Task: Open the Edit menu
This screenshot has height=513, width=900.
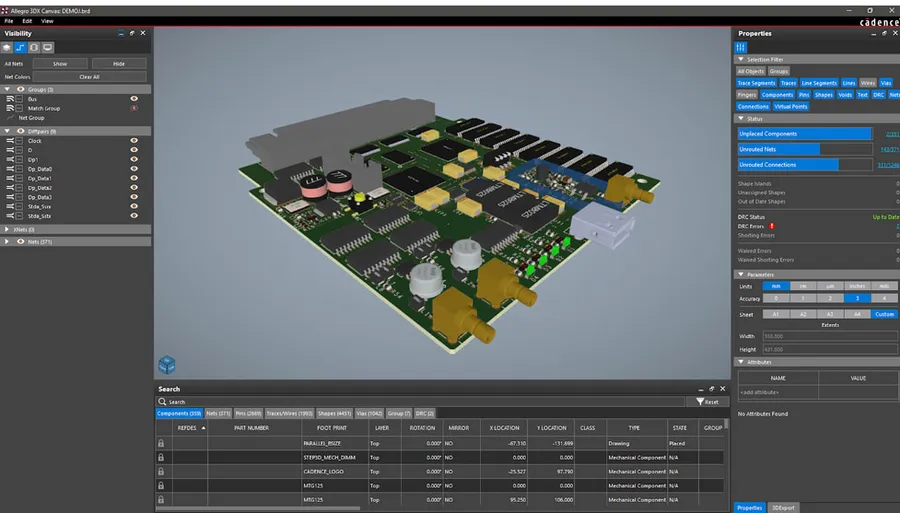Action: pyautogui.click(x=27, y=21)
